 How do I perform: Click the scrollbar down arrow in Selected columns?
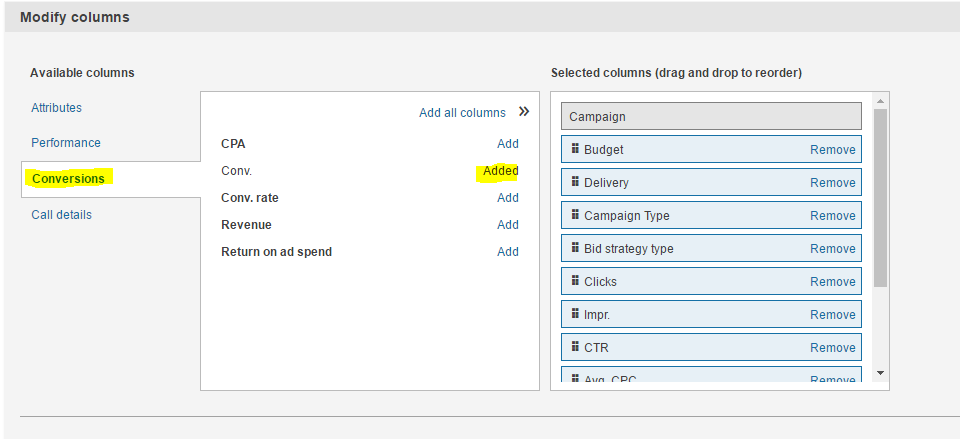880,372
